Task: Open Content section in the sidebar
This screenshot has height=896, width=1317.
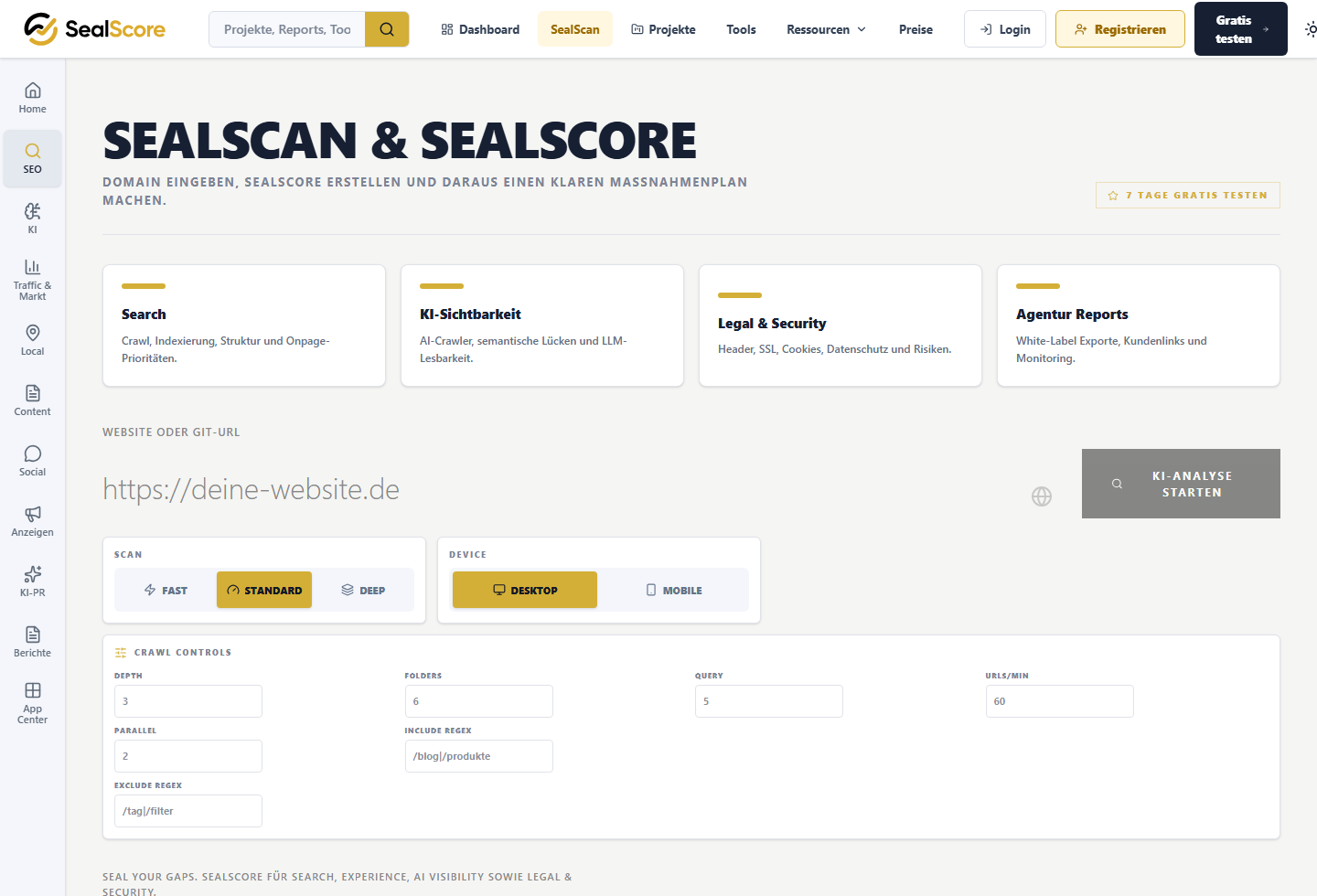Action: [x=33, y=400]
